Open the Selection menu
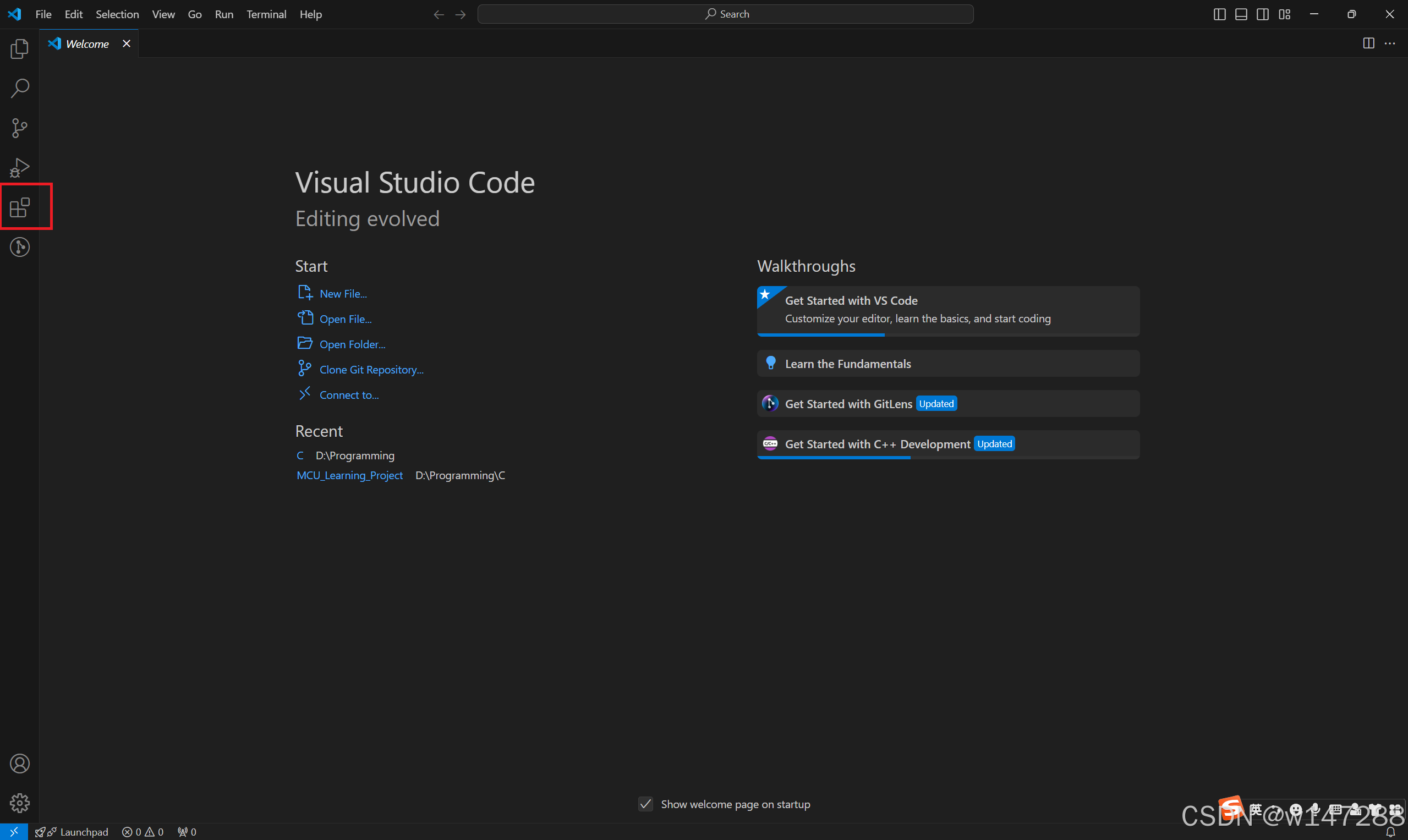 coord(117,14)
